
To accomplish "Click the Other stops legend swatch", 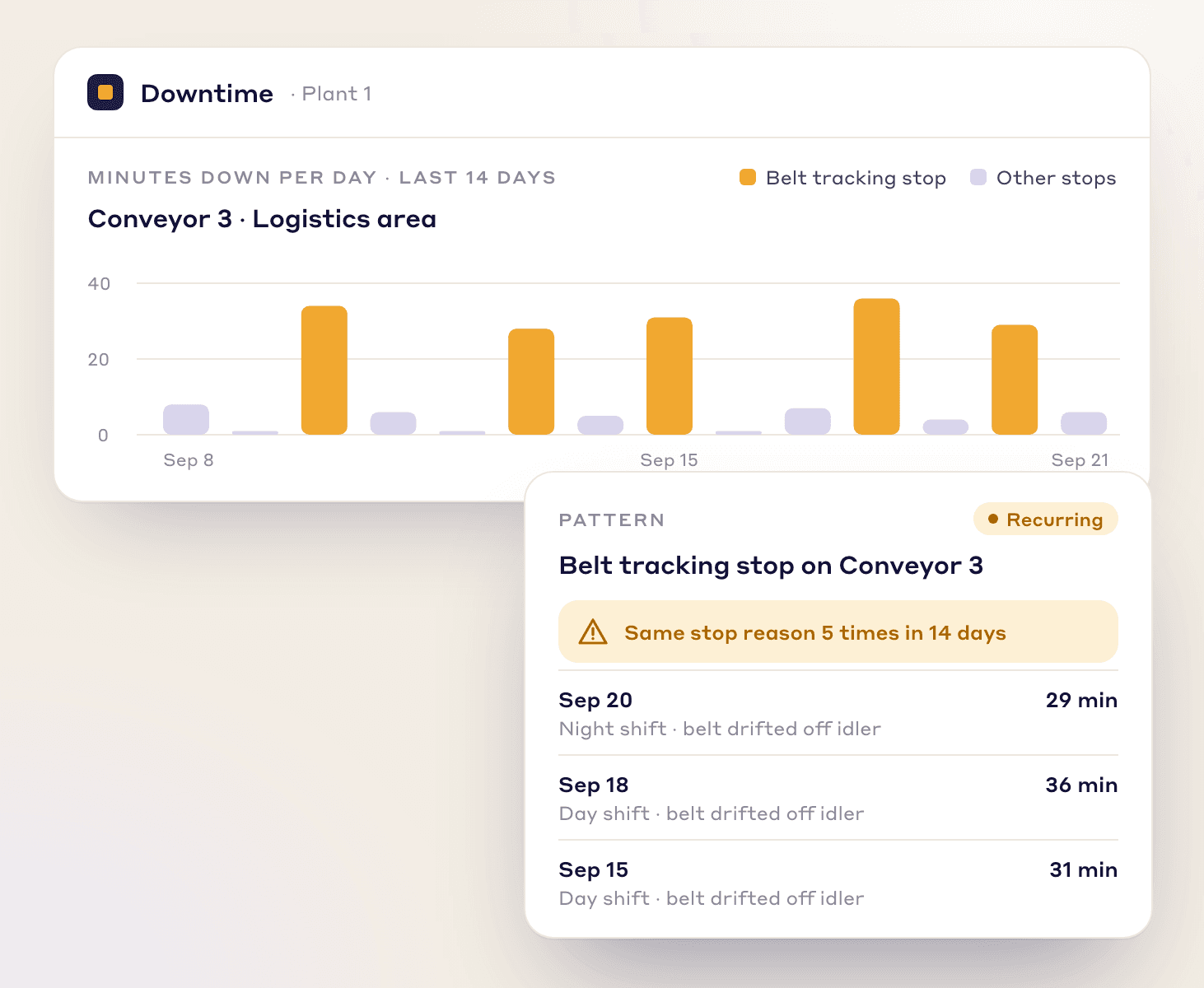I will tap(978, 177).
